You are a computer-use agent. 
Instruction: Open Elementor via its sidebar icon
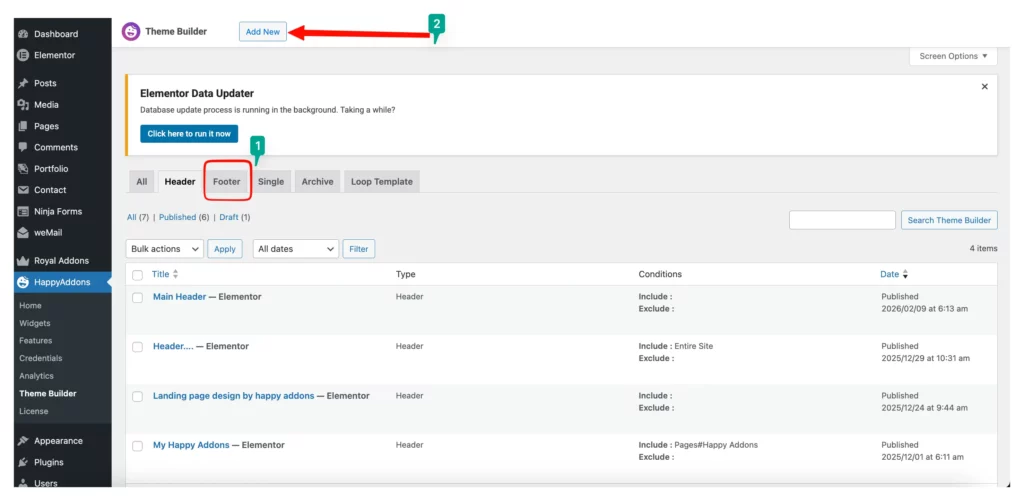click(22, 55)
